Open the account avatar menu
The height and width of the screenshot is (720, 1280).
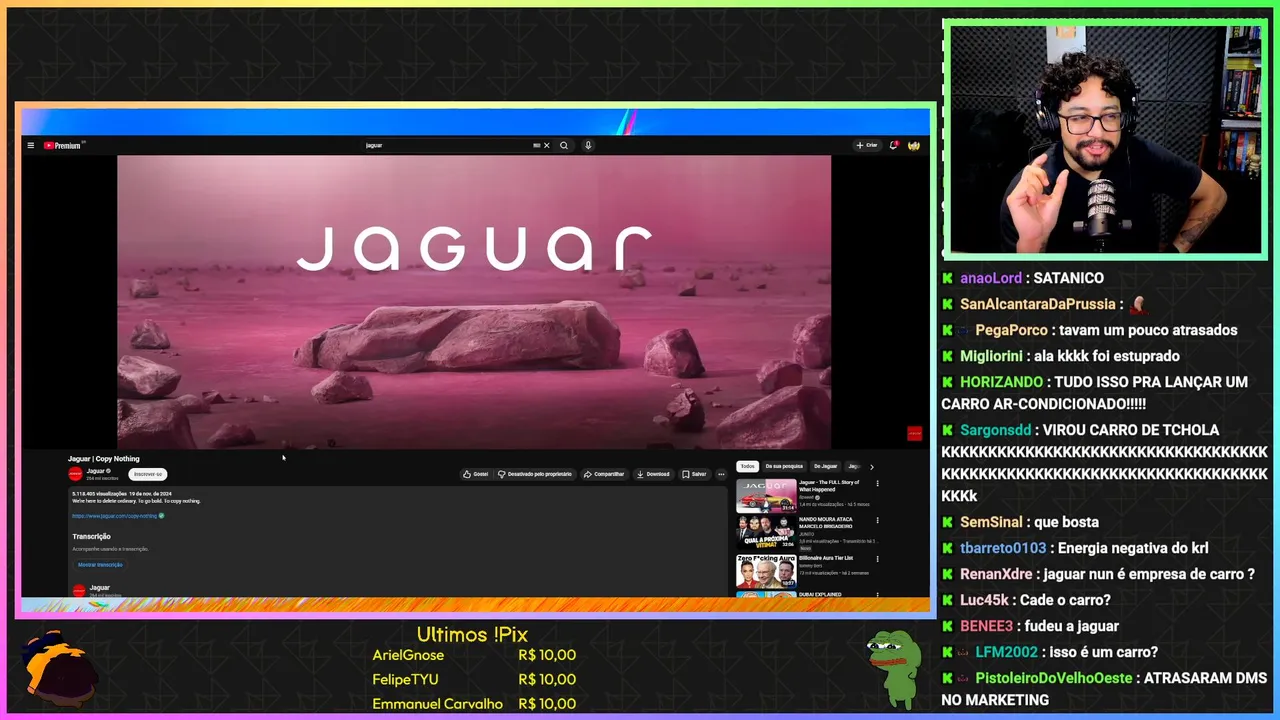pos(914,146)
